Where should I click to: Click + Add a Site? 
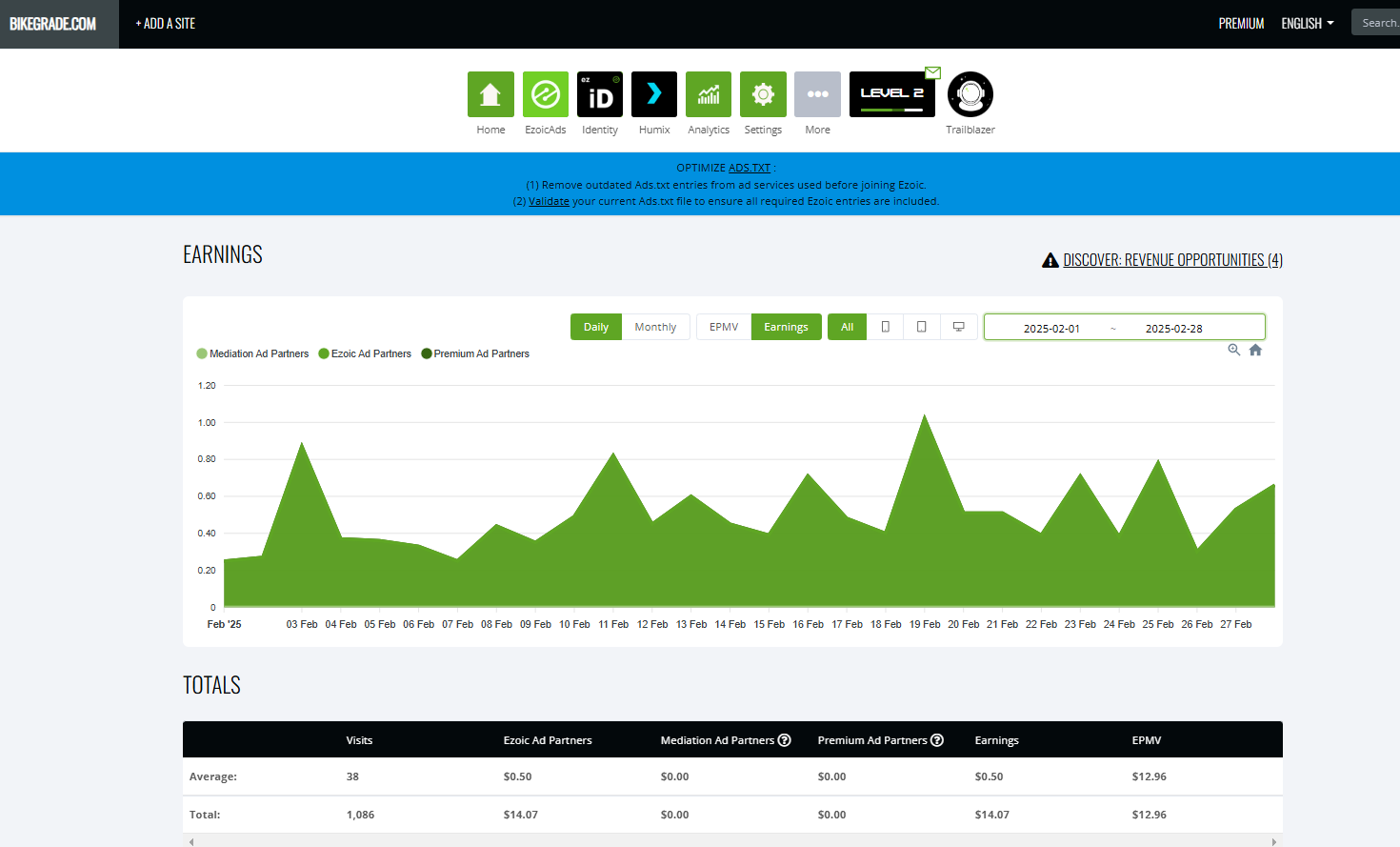[x=166, y=24]
